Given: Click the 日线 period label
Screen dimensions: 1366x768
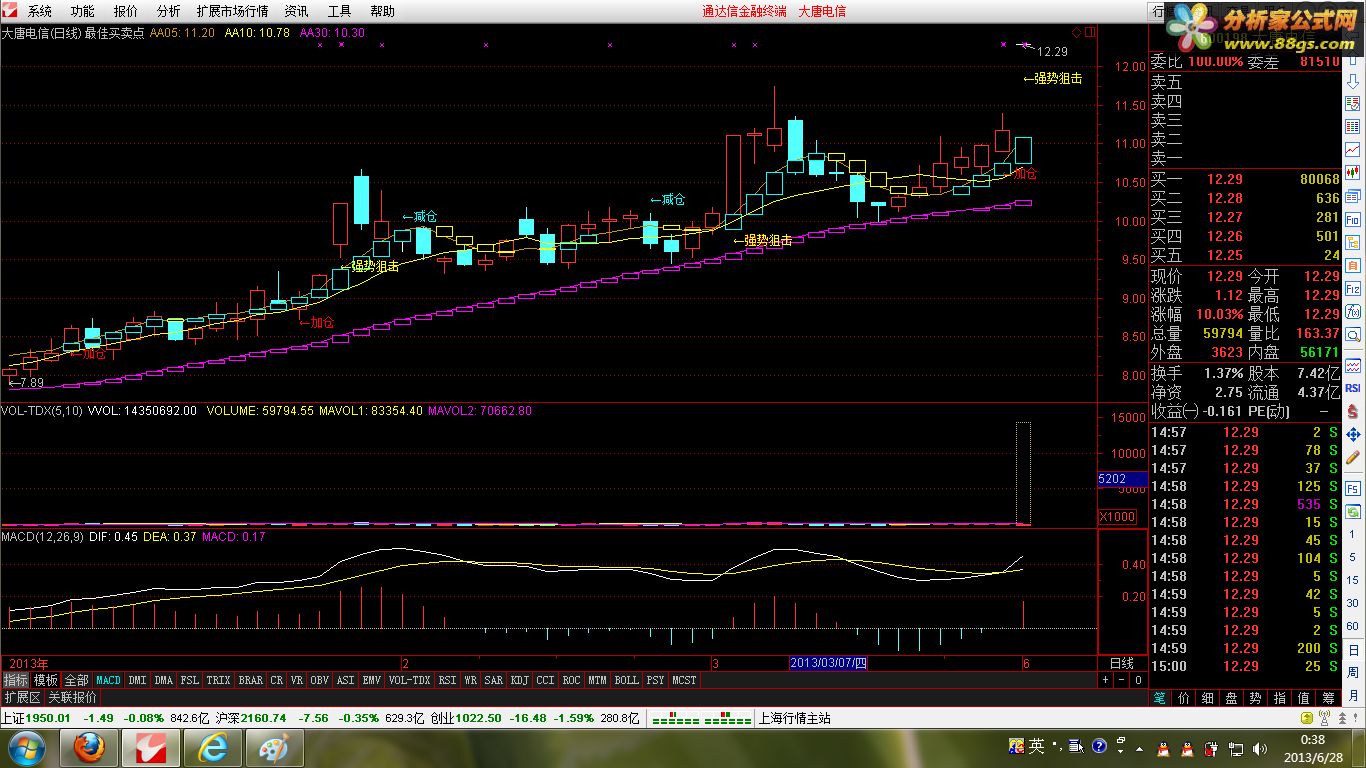Looking at the screenshot, I should pyautogui.click(x=1122, y=663).
